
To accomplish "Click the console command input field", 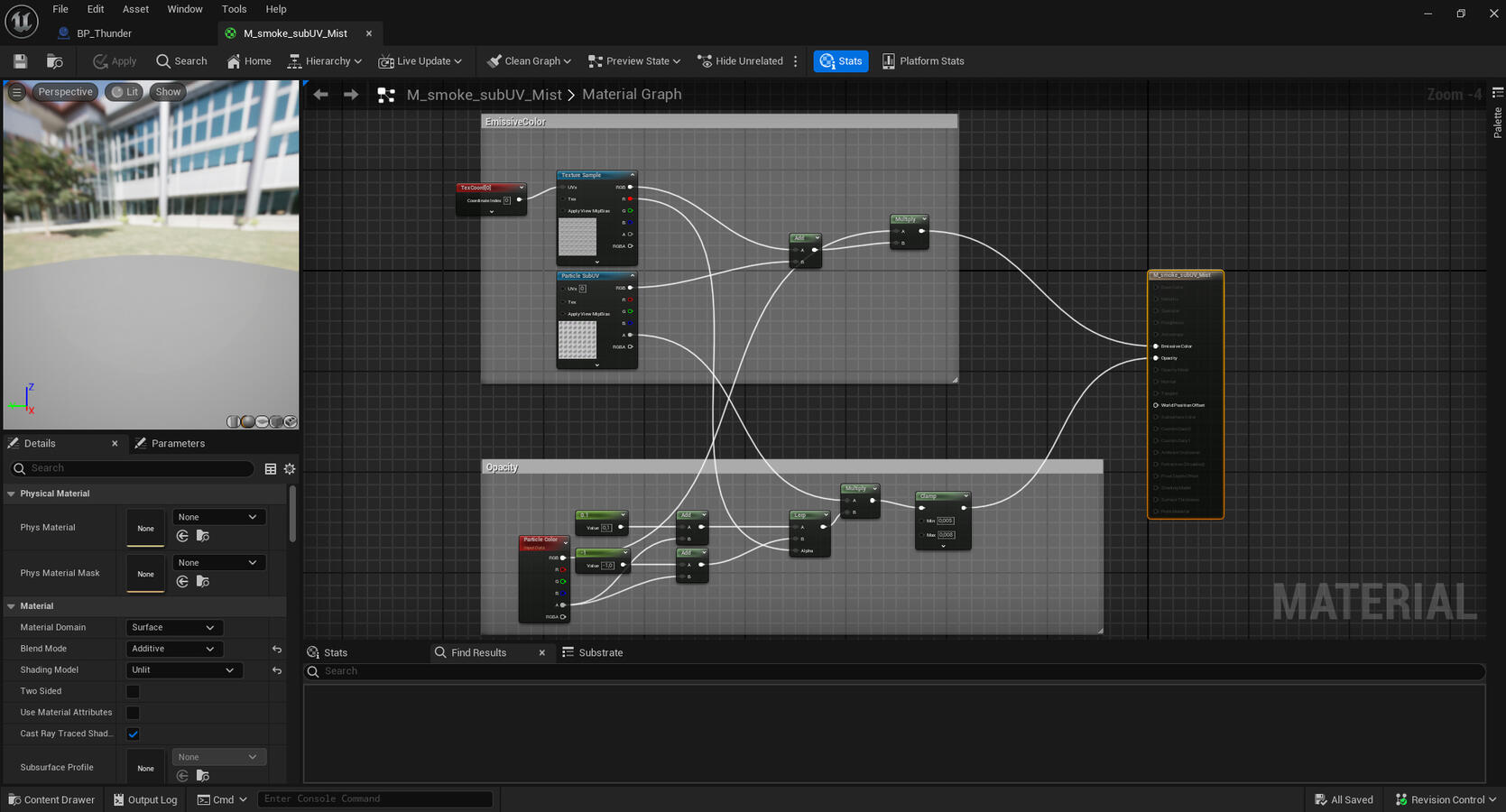I will click(x=374, y=799).
